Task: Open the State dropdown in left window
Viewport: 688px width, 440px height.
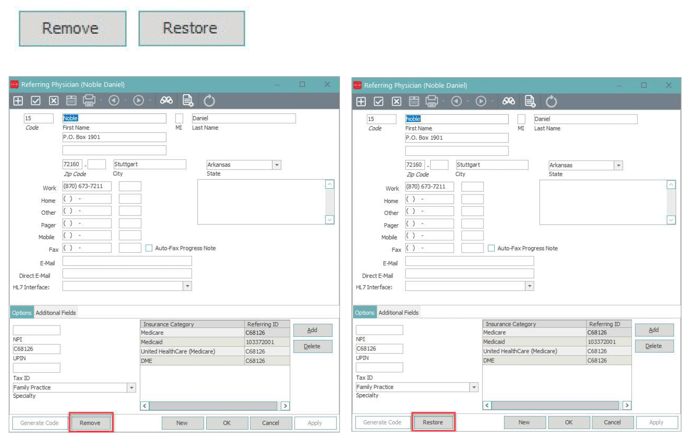Action: pyautogui.click(x=276, y=165)
